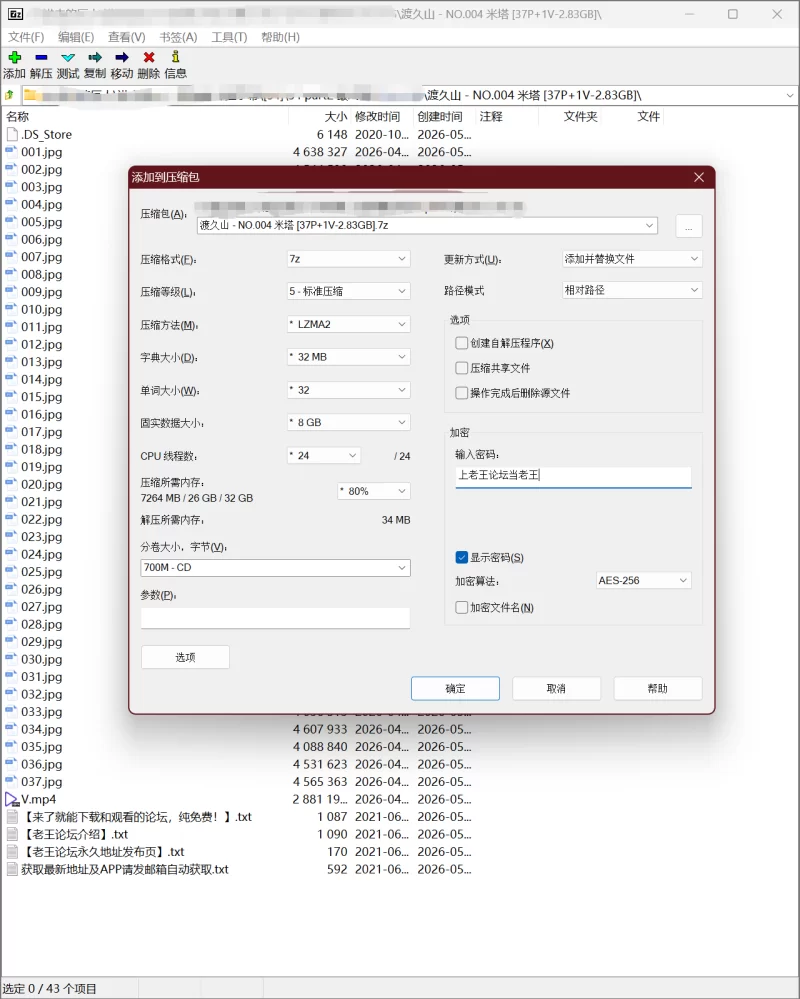800x999 pixels.
Task: Click the up-folder icon beside address bar
Action: coord(10,96)
